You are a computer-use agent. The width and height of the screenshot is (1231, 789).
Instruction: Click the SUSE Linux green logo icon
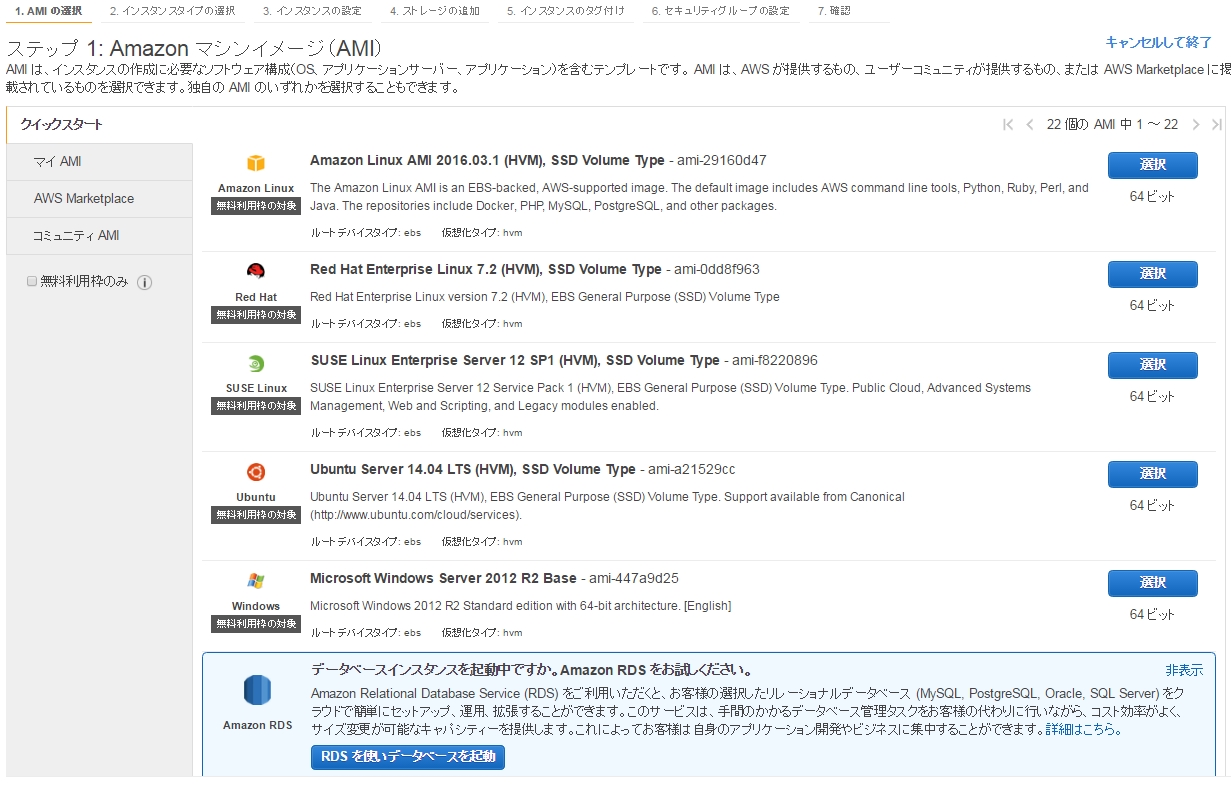(256, 364)
